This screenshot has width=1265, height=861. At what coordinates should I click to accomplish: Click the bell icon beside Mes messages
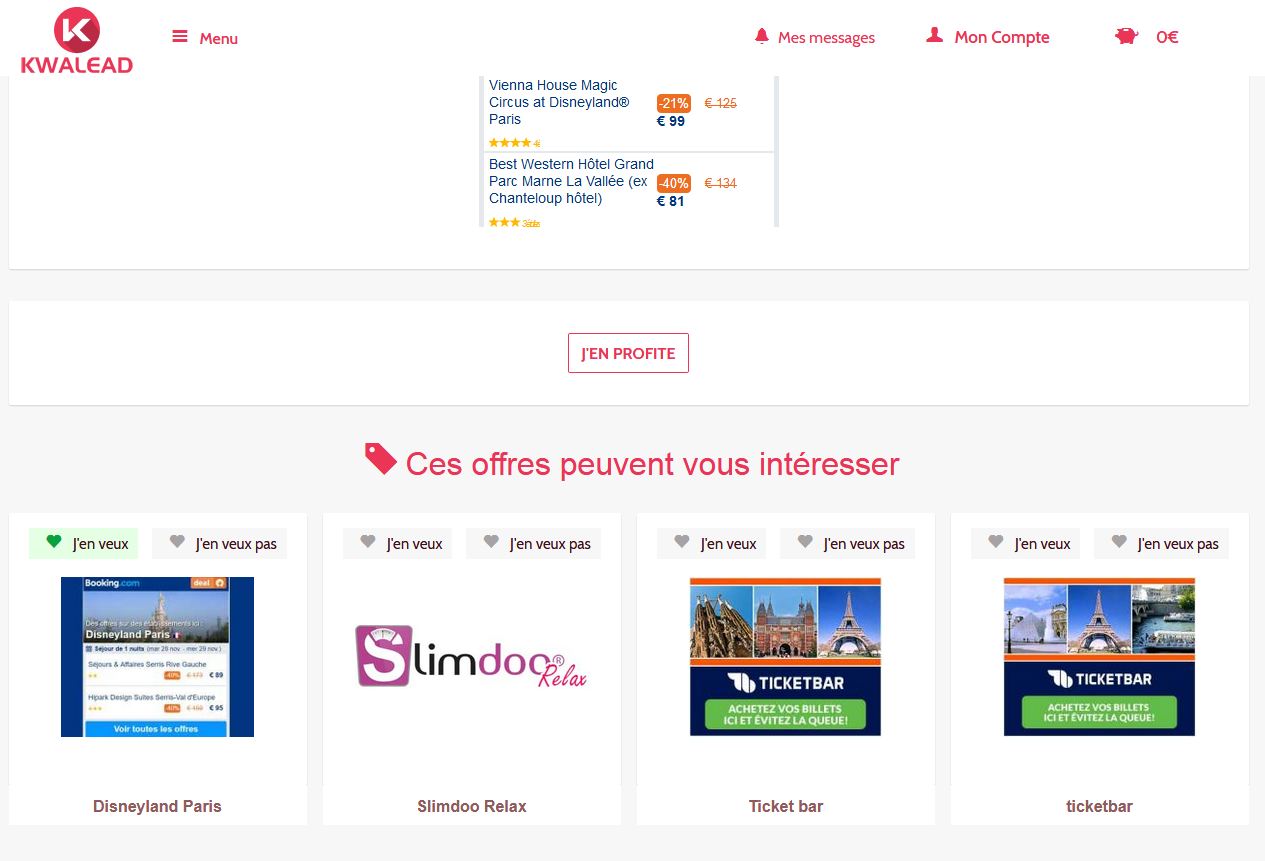(x=762, y=36)
